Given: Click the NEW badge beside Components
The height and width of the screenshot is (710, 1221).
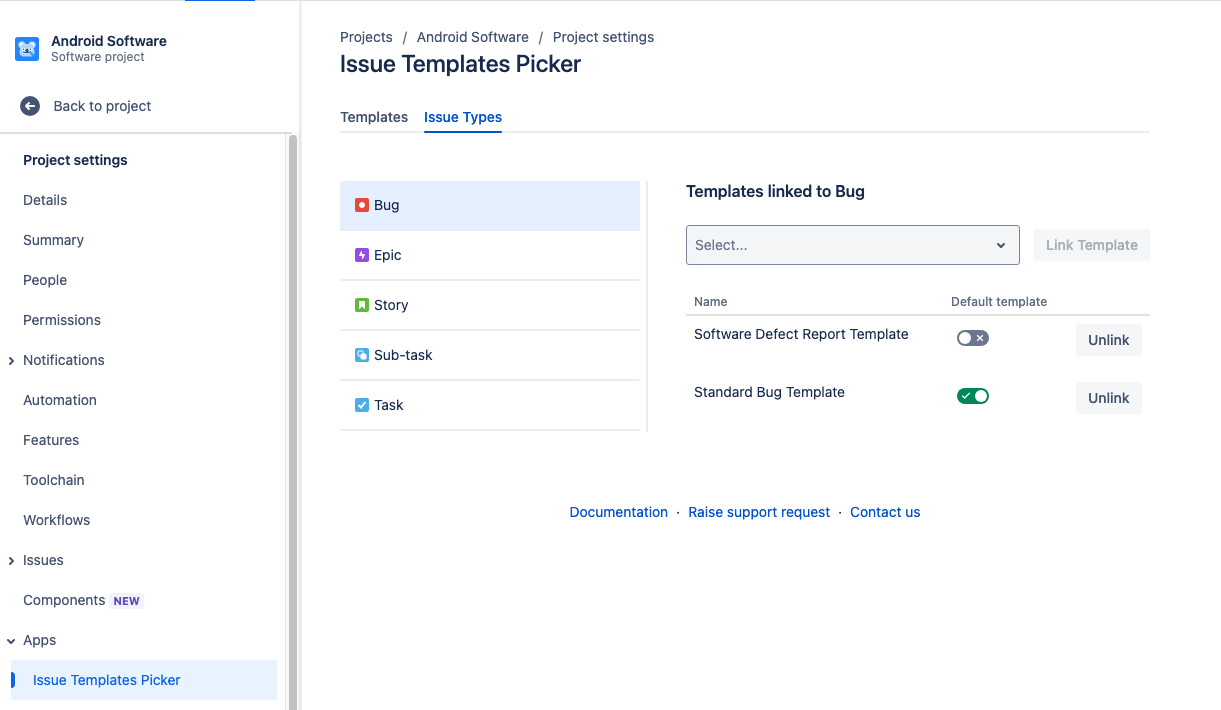Looking at the screenshot, I should pos(127,601).
